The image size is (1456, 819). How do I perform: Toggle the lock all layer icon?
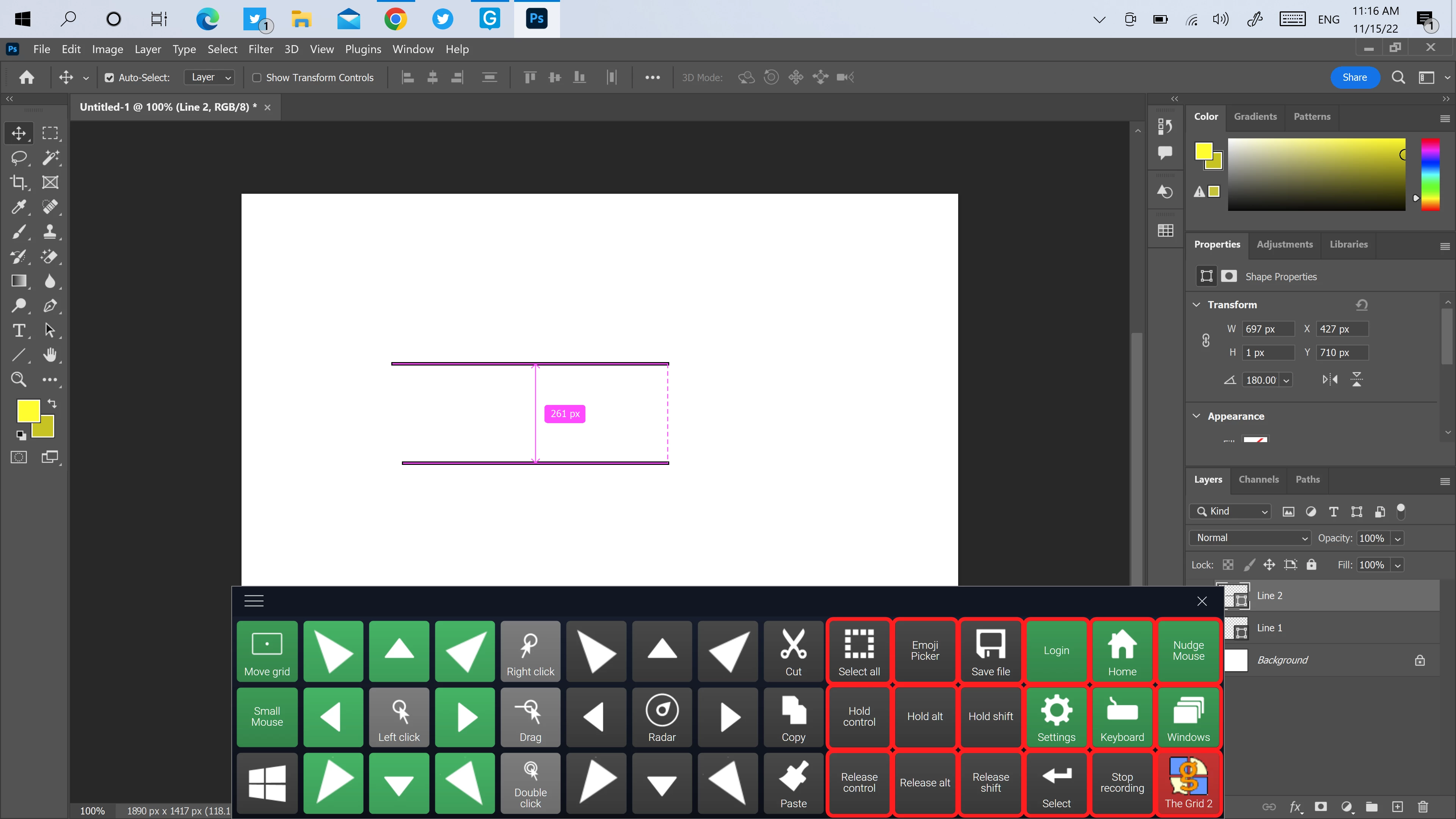pos(1311,565)
